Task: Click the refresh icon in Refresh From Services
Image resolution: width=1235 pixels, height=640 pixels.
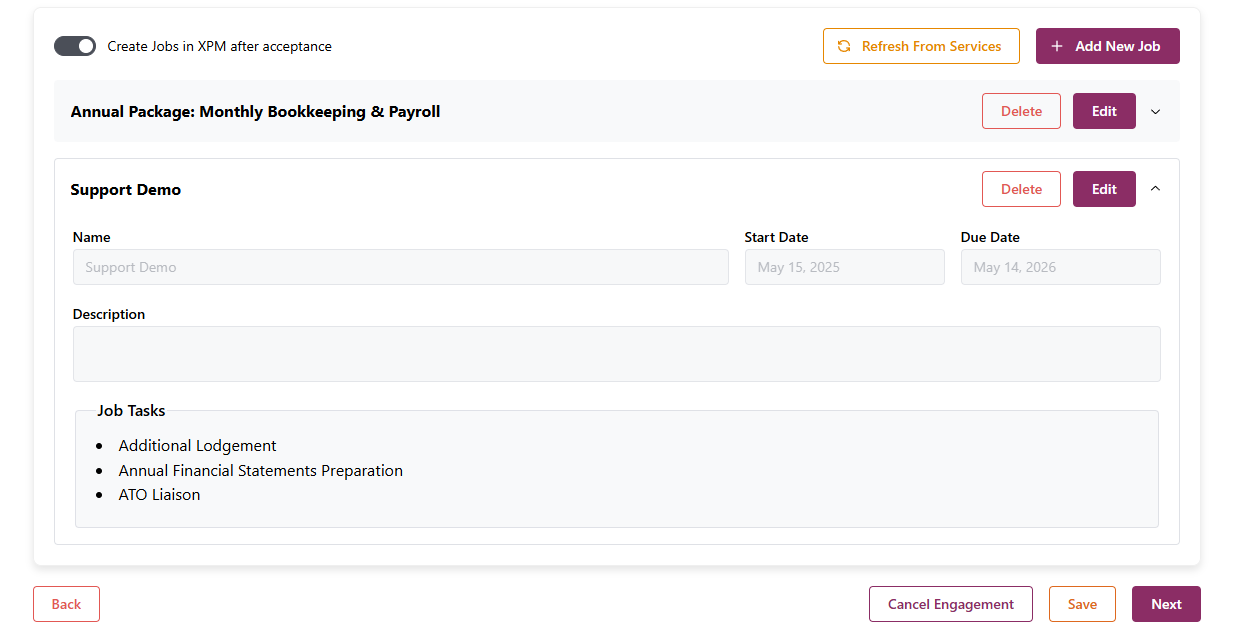Action: [844, 46]
